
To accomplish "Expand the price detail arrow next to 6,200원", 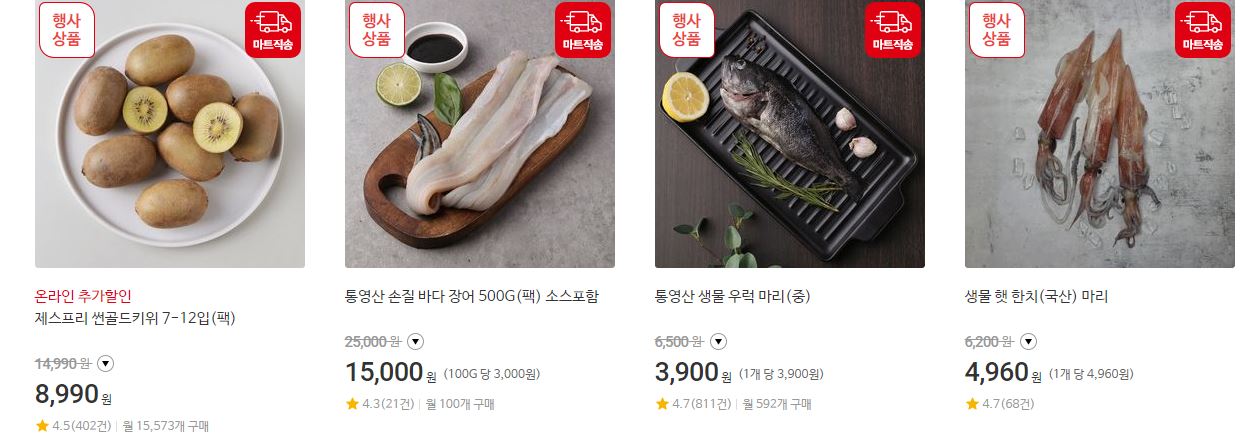I will (1029, 341).
